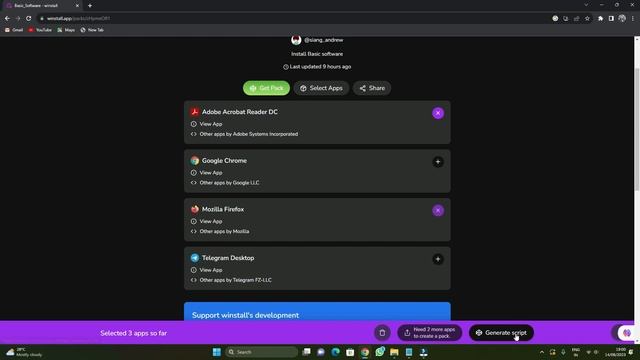
Task: Bookmark this page with the star icon
Action: click(x=587, y=18)
